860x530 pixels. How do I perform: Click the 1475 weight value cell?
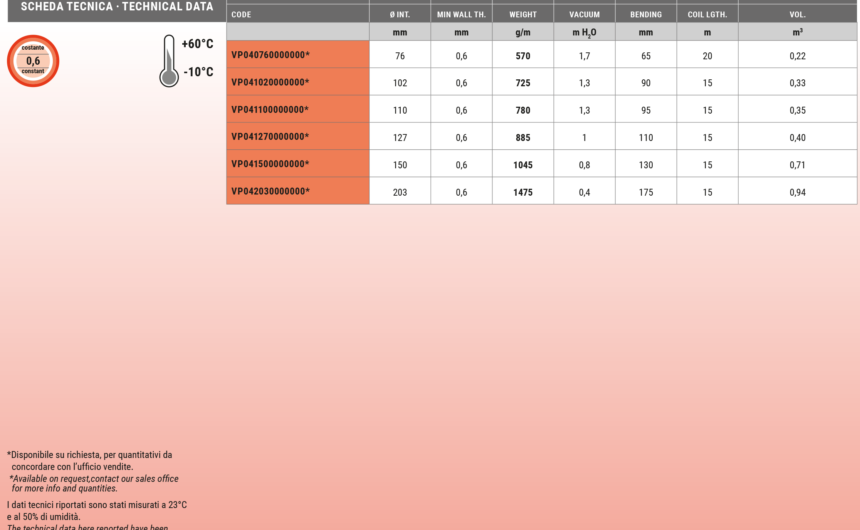point(522,191)
